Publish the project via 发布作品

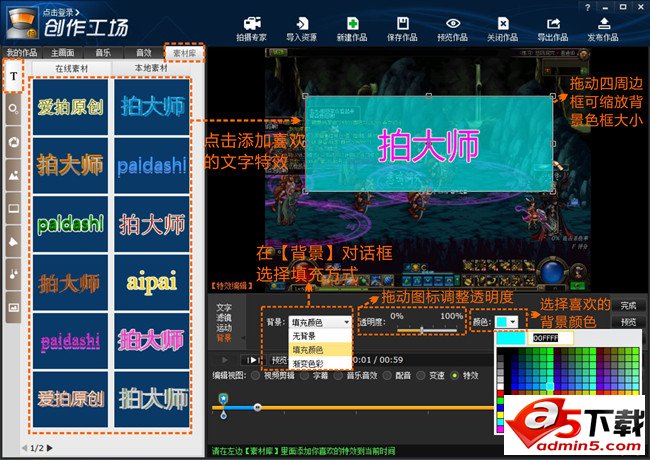click(x=603, y=29)
